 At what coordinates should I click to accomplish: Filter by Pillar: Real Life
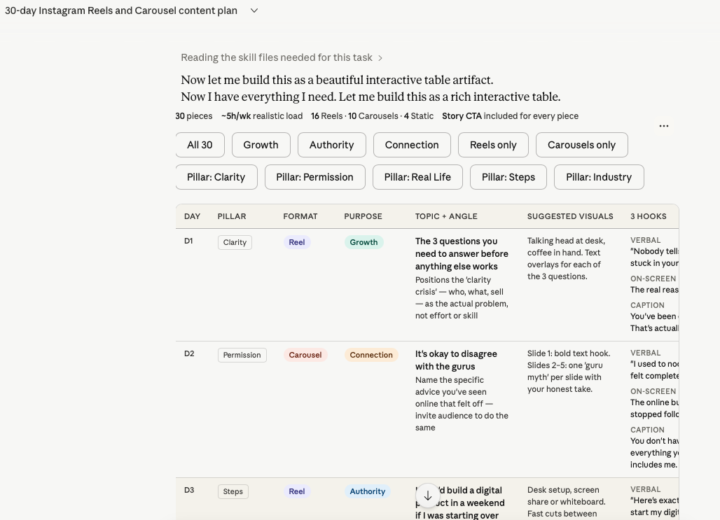click(x=417, y=177)
